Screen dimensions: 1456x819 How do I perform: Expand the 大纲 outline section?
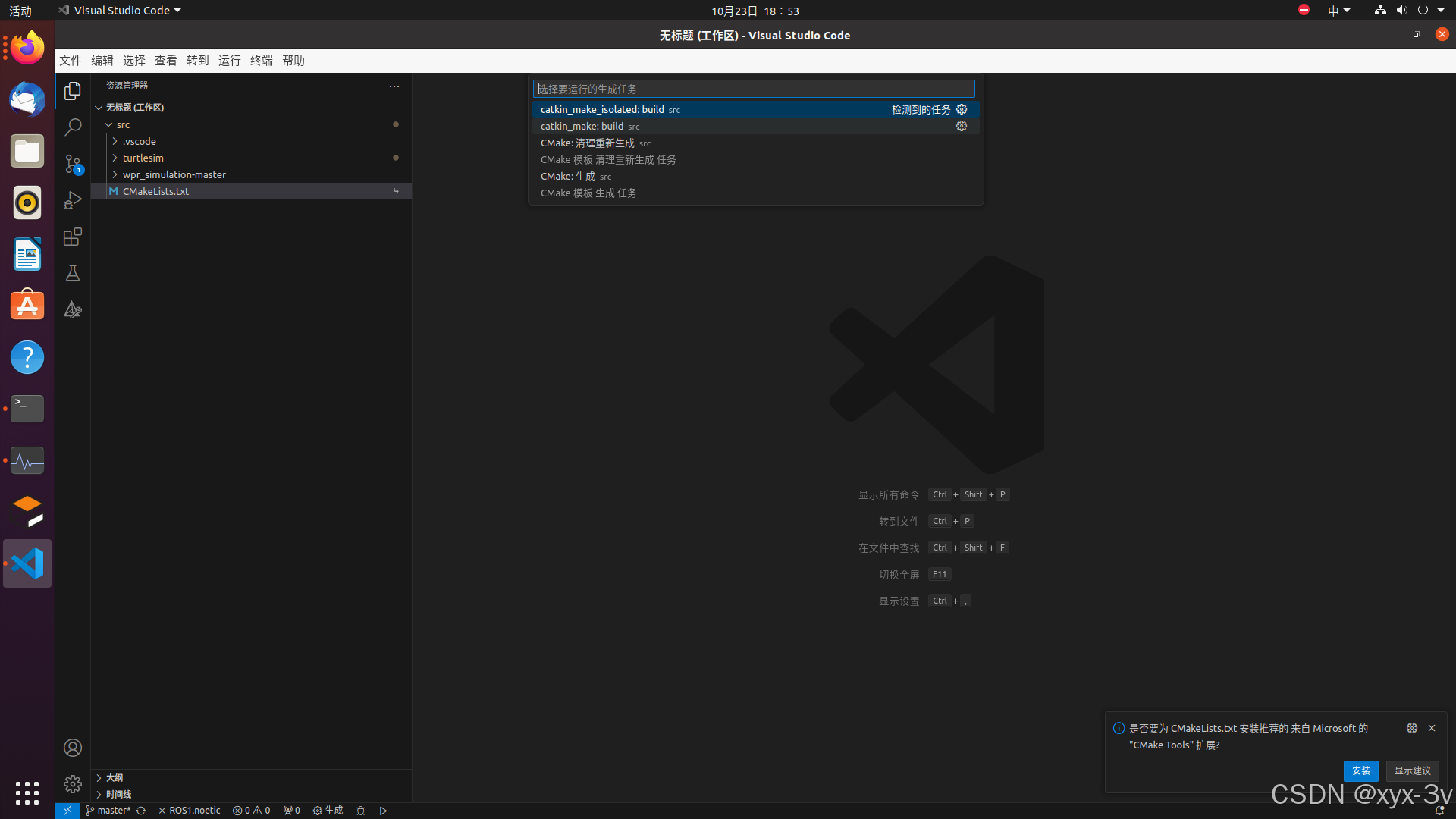coord(251,777)
